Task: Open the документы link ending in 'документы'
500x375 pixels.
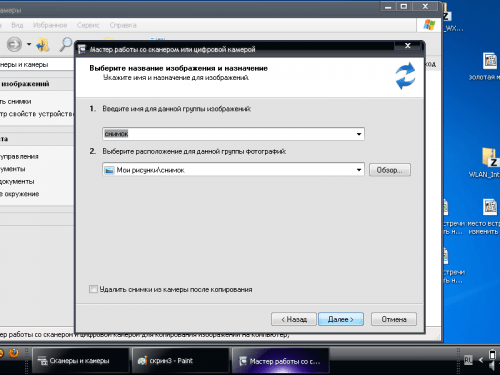Action: point(17,182)
